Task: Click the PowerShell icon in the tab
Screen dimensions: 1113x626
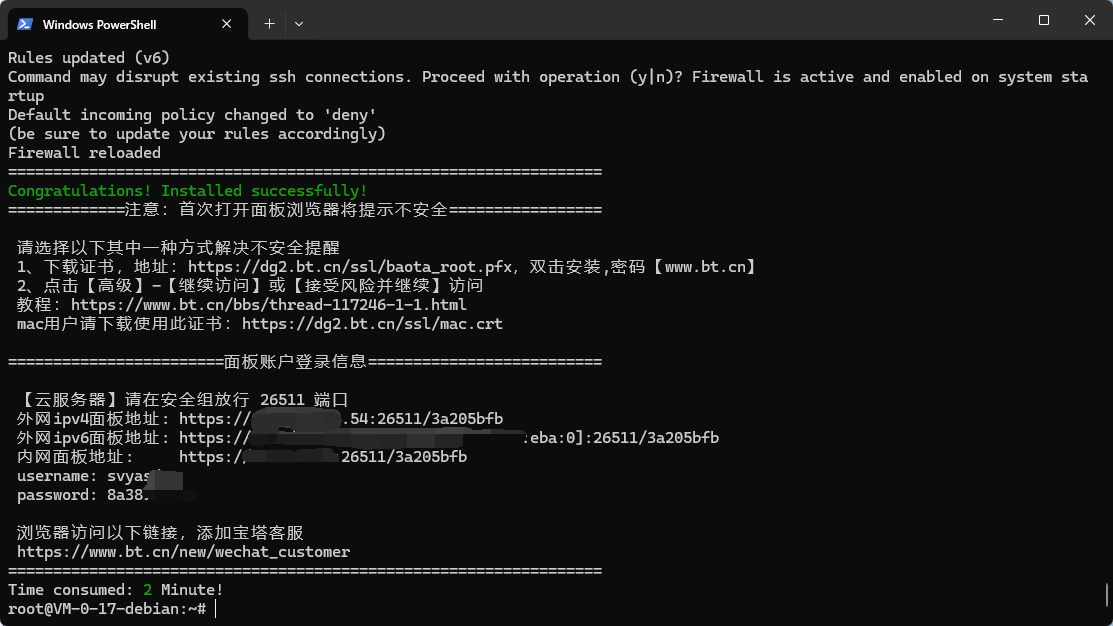Action: 25,24
